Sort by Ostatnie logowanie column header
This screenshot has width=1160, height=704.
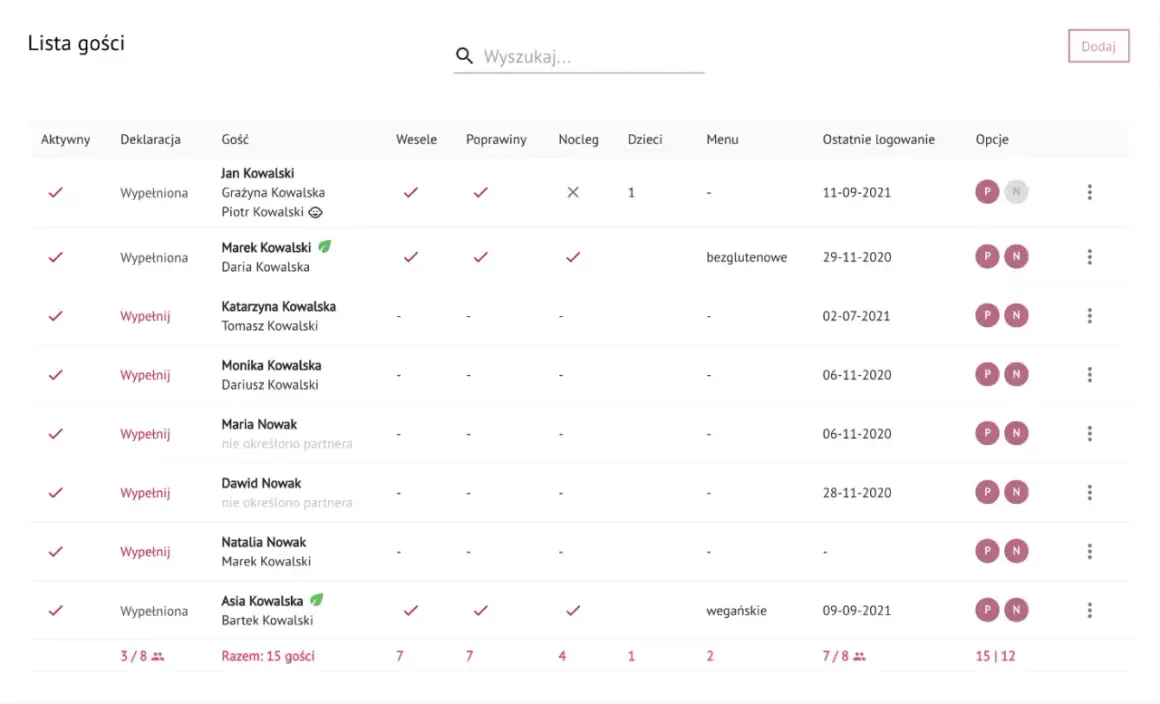[878, 139]
